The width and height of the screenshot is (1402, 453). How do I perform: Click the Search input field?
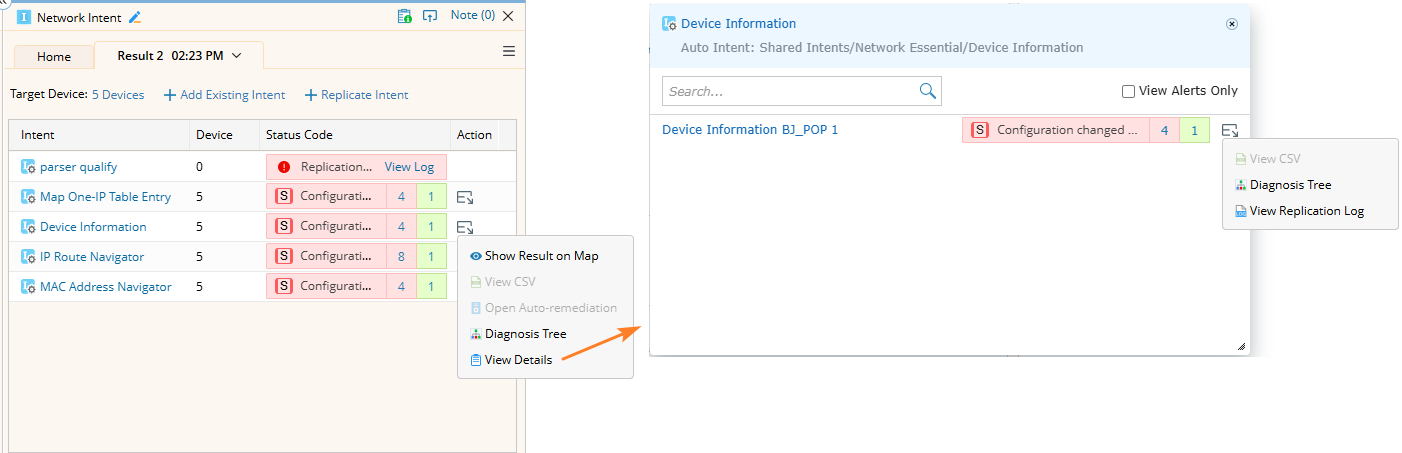790,91
